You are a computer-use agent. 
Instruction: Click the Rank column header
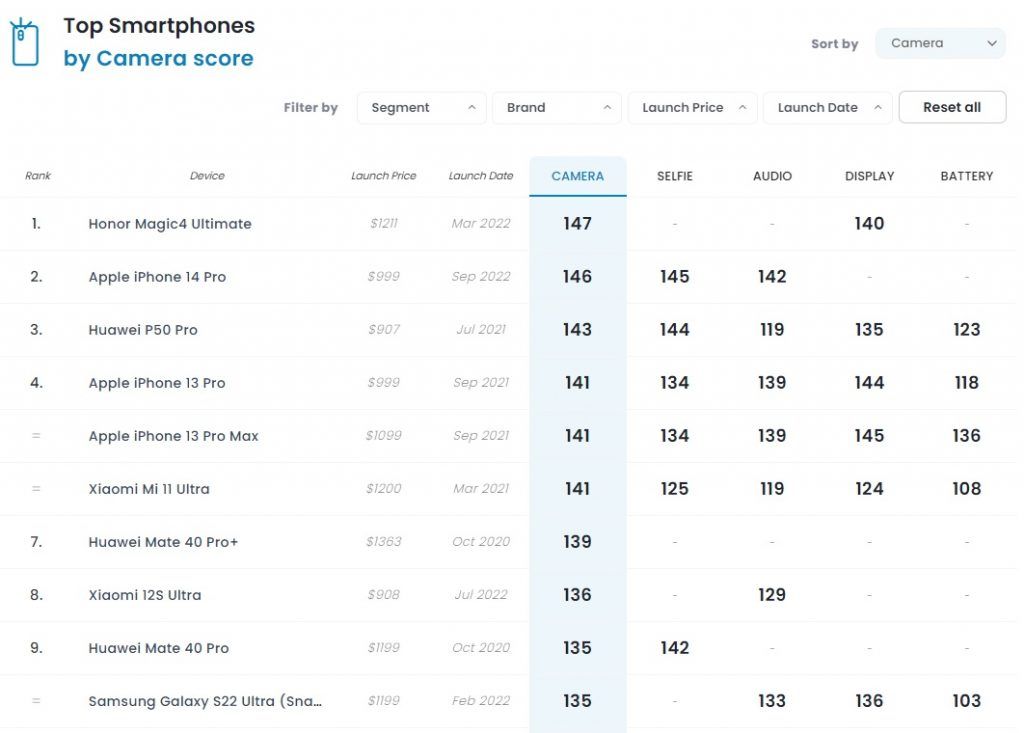[x=38, y=176]
